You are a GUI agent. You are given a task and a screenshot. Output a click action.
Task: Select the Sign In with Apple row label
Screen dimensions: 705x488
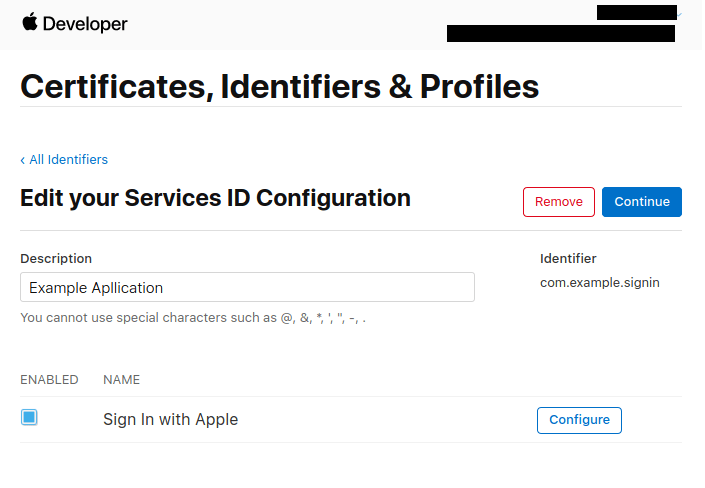tap(170, 420)
